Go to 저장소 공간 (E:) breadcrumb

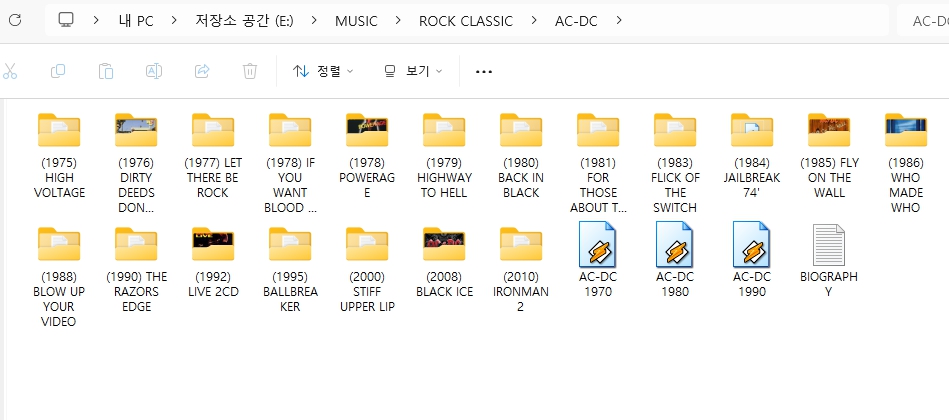coord(244,21)
